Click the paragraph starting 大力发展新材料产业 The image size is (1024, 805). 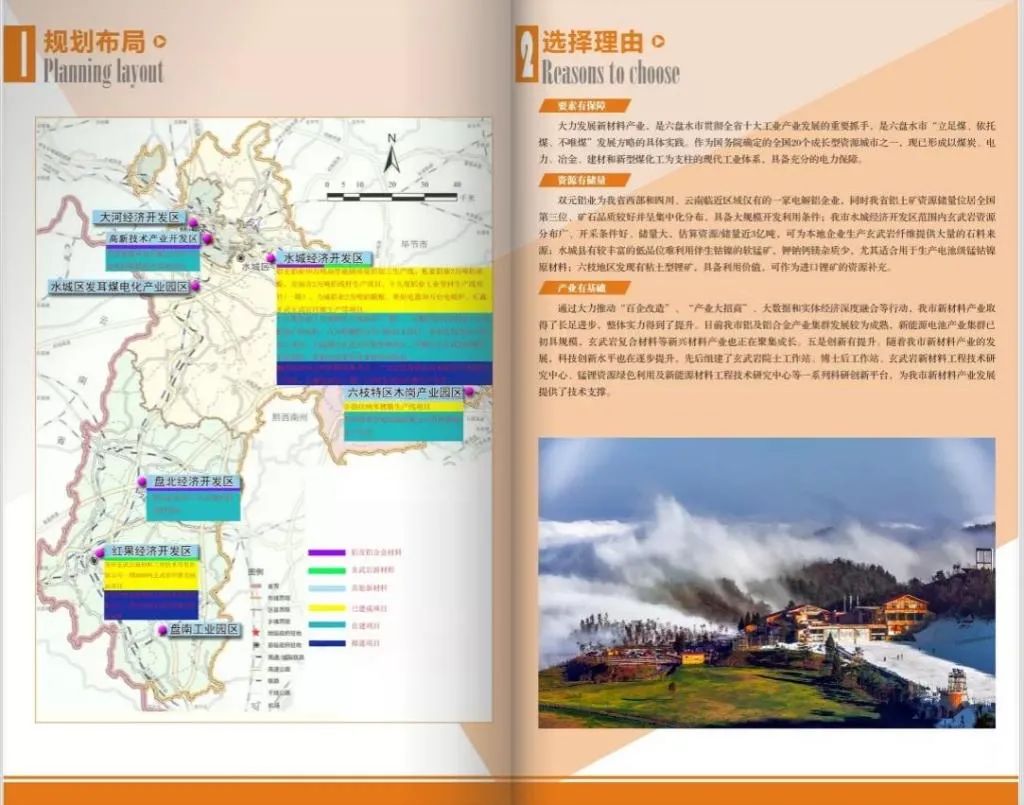767,142
